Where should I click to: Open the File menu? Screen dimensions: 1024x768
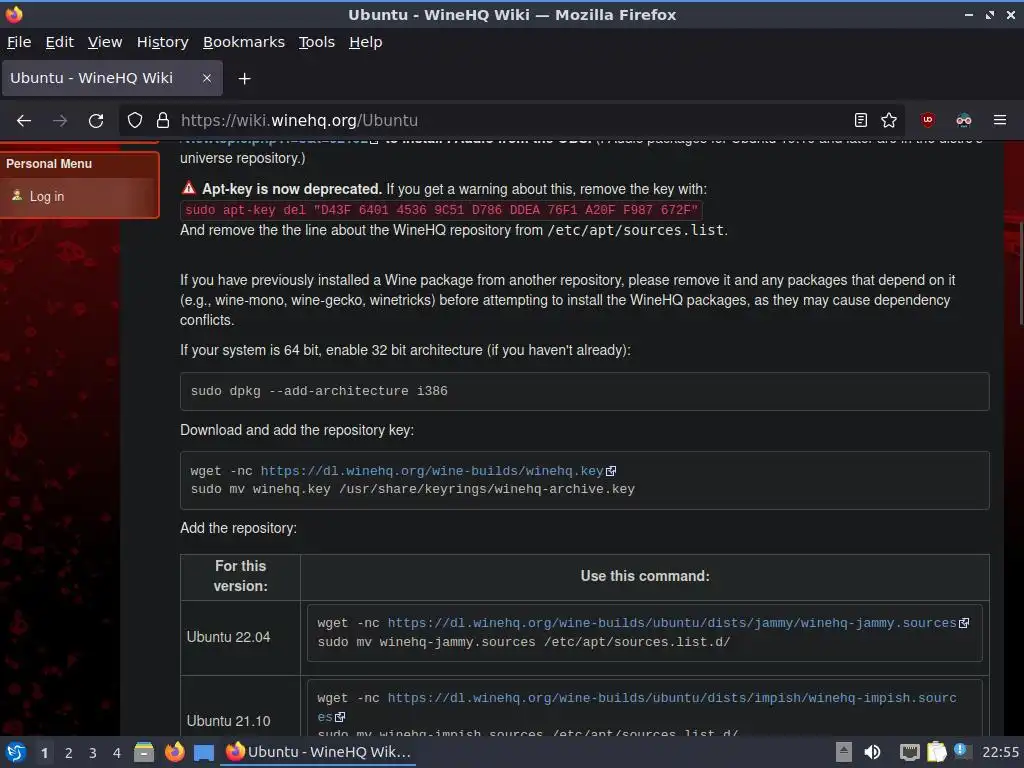19,42
